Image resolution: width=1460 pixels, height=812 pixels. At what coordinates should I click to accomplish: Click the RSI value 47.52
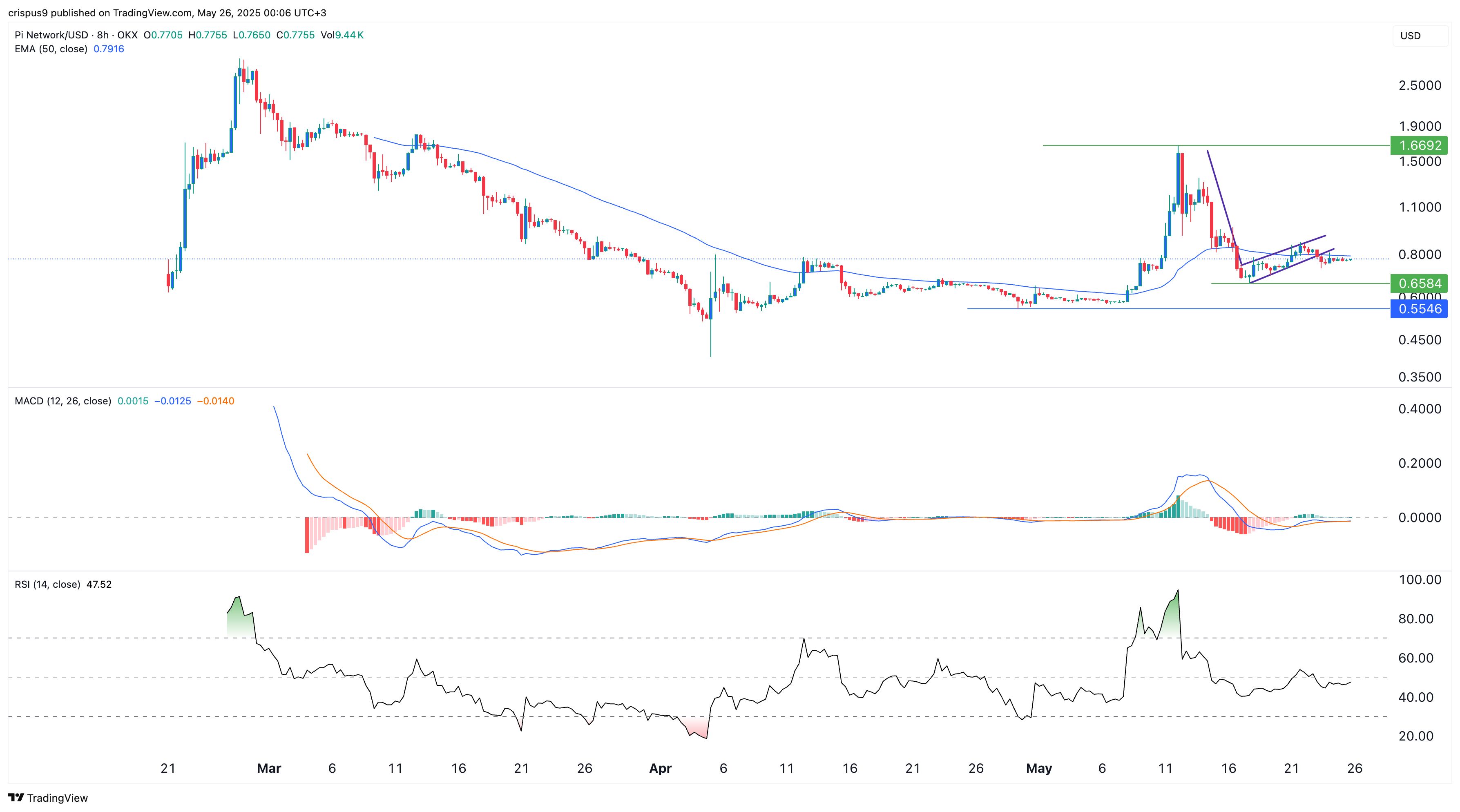(x=99, y=584)
